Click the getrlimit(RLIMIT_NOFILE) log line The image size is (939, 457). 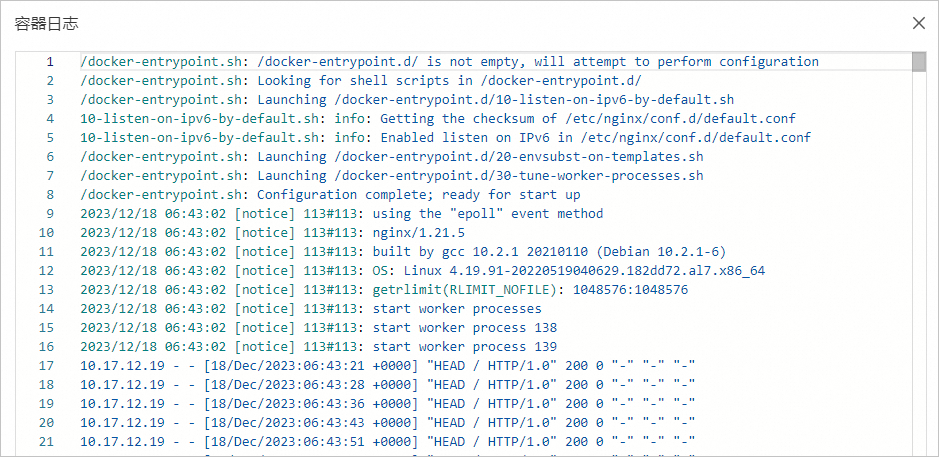point(384,290)
